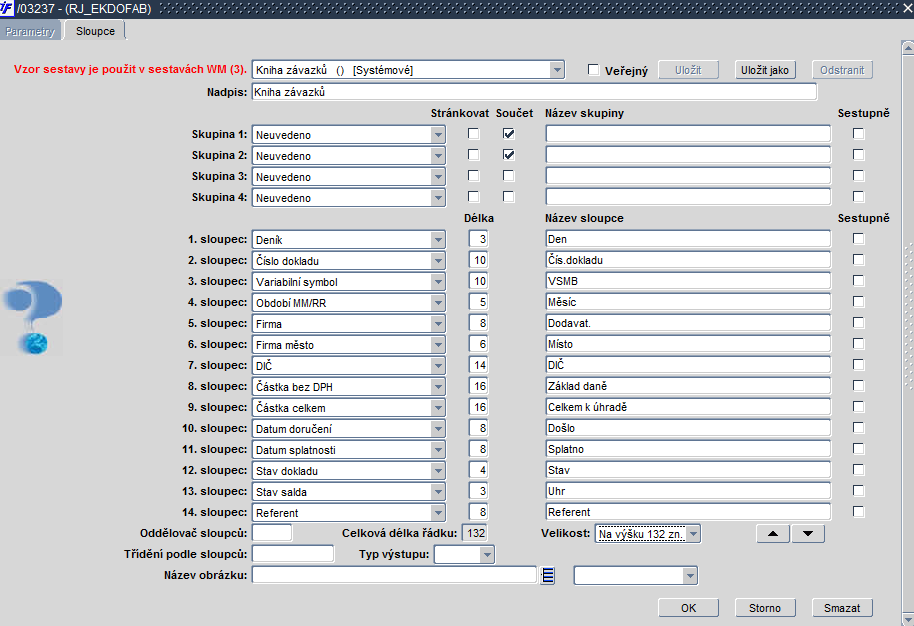Click the vertical scrollbar up arrow
Screen dimensions: 914x626
908,48
